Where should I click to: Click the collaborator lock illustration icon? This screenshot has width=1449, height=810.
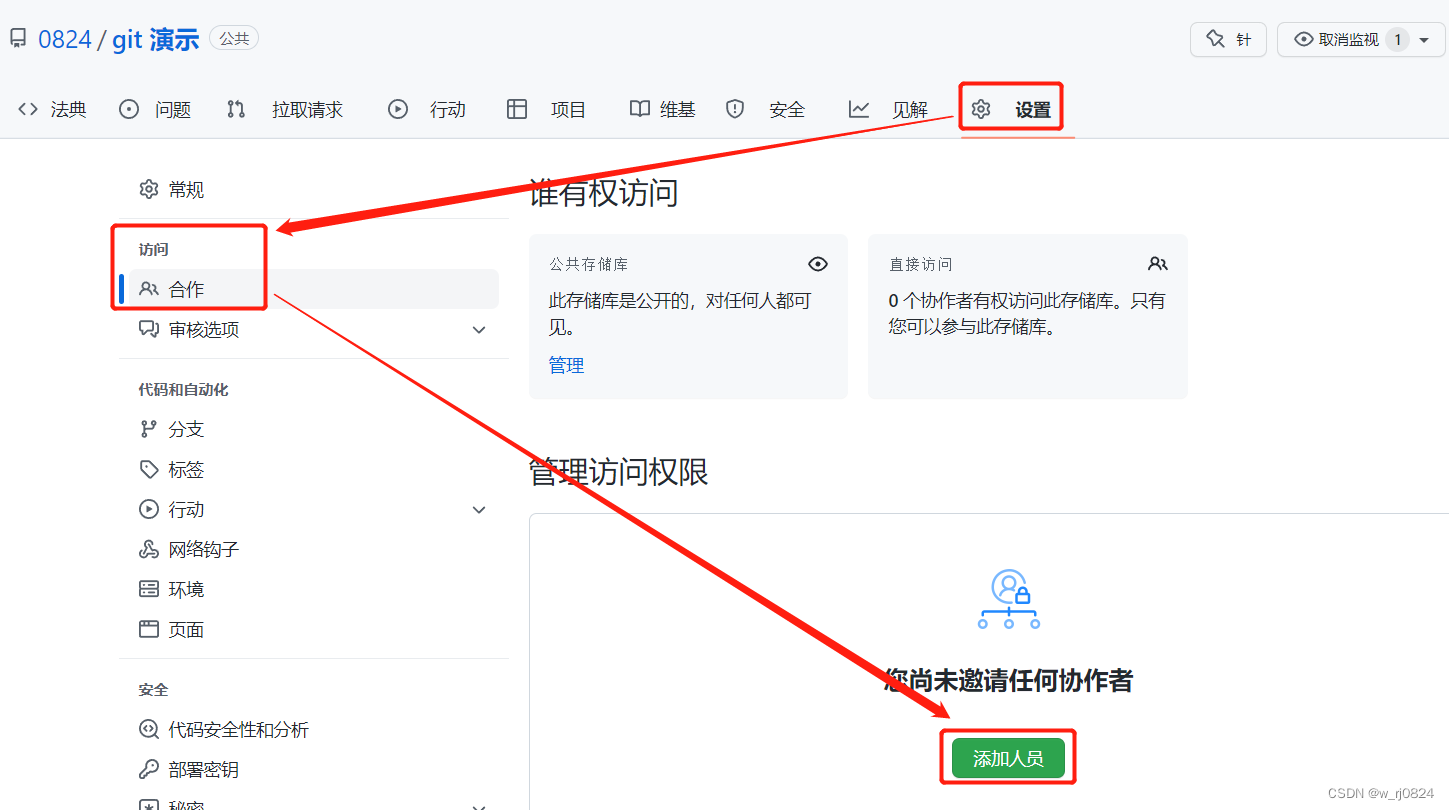click(x=1009, y=598)
